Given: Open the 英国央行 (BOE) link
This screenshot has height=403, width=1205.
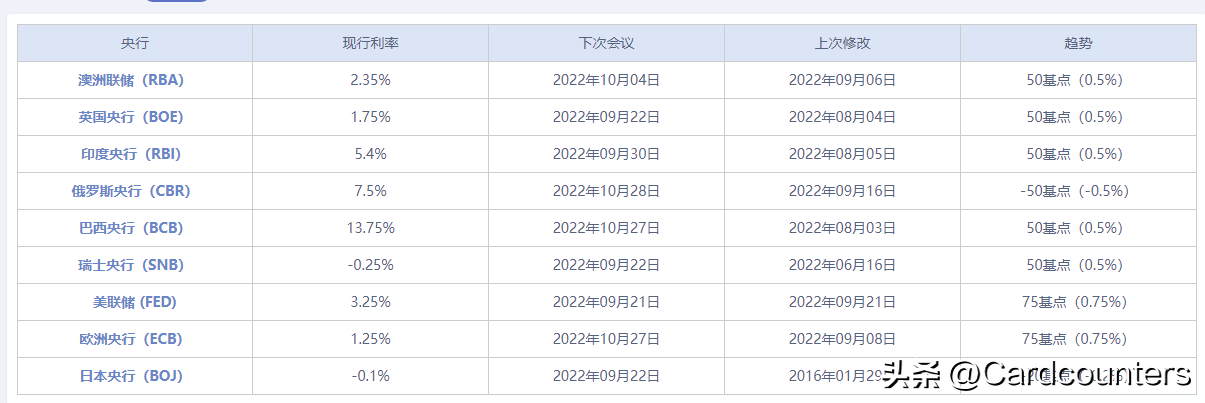Looking at the screenshot, I should pyautogui.click(x=135, y=117).
